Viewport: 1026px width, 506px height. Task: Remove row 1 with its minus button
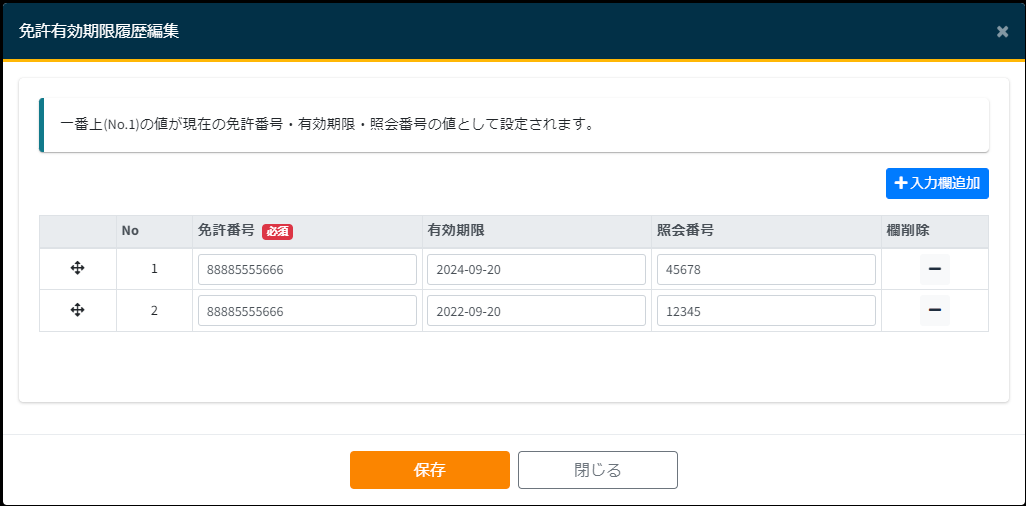pos(934,269)
